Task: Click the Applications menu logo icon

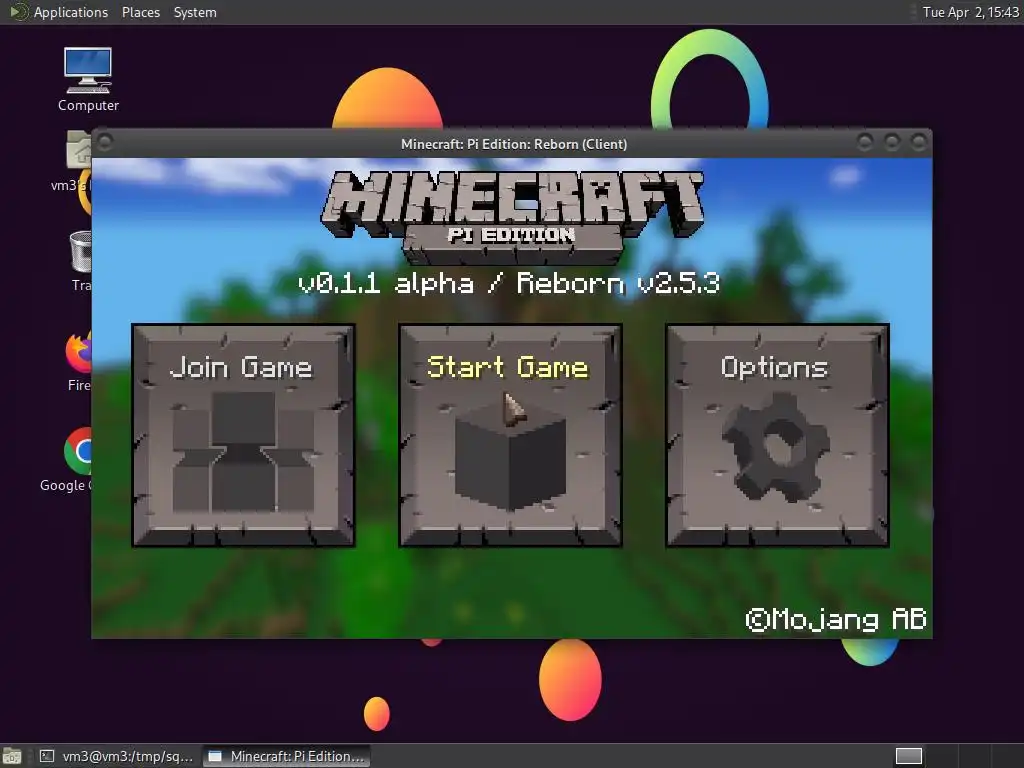Action: pos(18,12)
